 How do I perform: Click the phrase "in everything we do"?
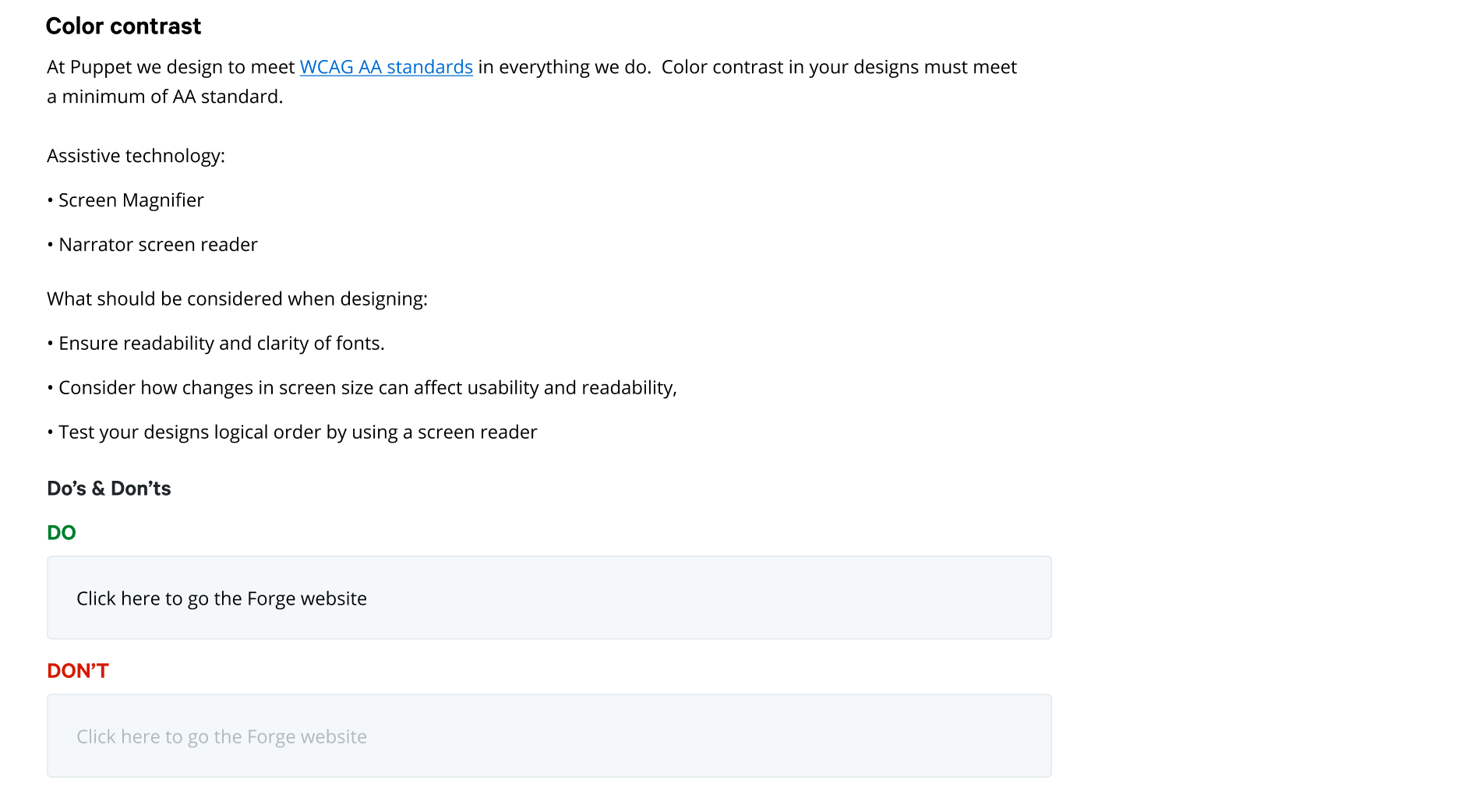(x=563, y=67)
